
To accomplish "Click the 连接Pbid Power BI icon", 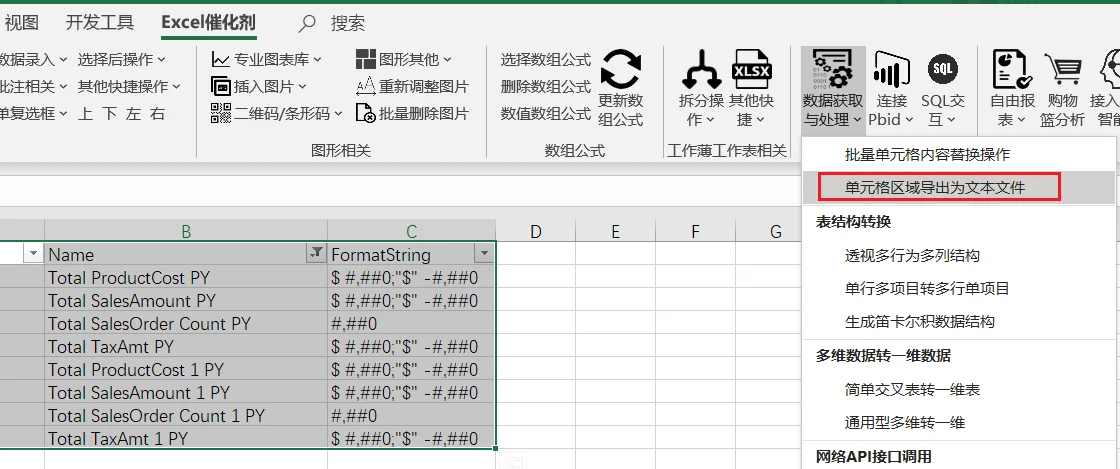I will coord(891,69).
